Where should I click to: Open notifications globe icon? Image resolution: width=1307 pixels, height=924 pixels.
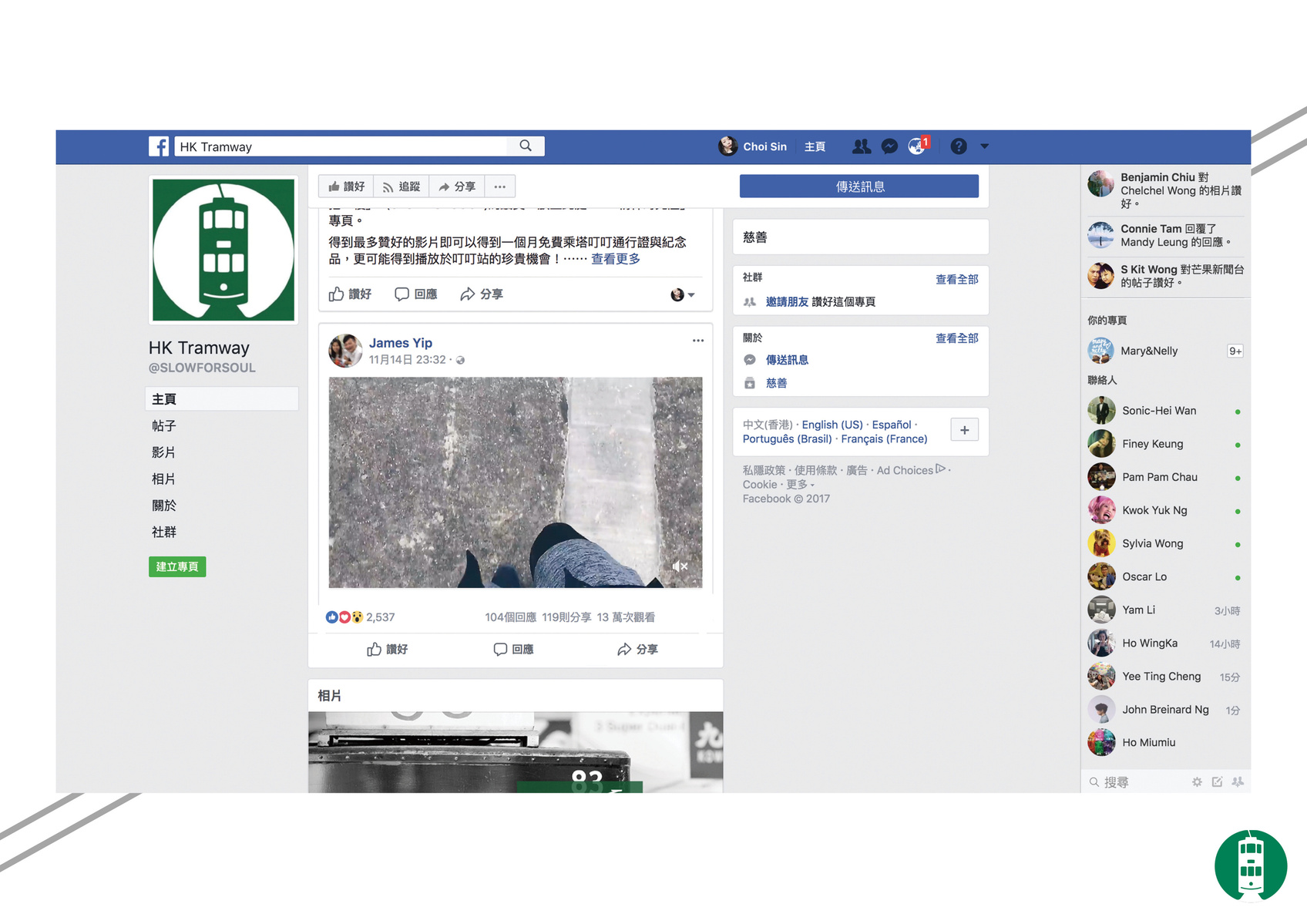coord(916,146)
